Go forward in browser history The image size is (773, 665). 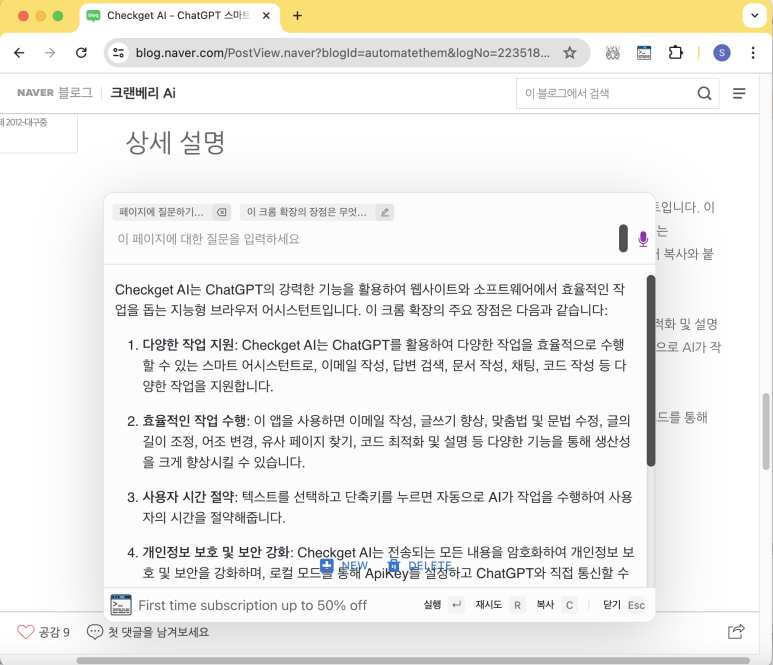tap(50, 53)
